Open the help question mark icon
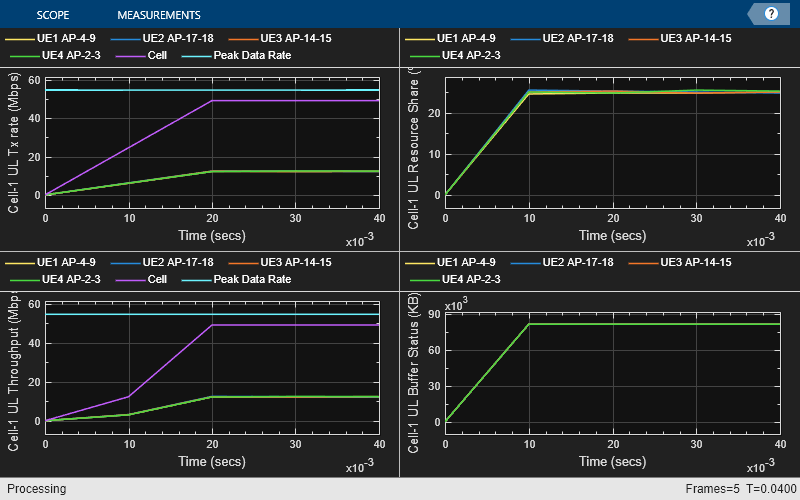 [771, 14]
